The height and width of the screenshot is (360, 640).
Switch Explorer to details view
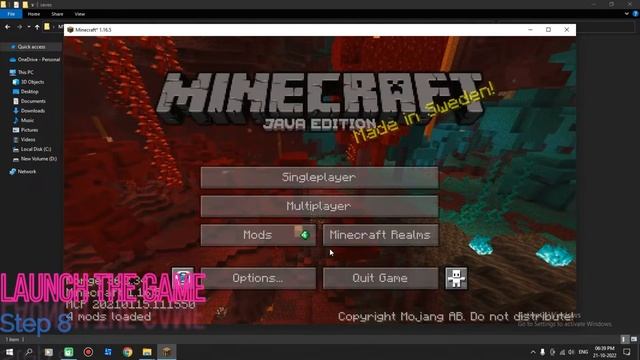pos(624,339)
